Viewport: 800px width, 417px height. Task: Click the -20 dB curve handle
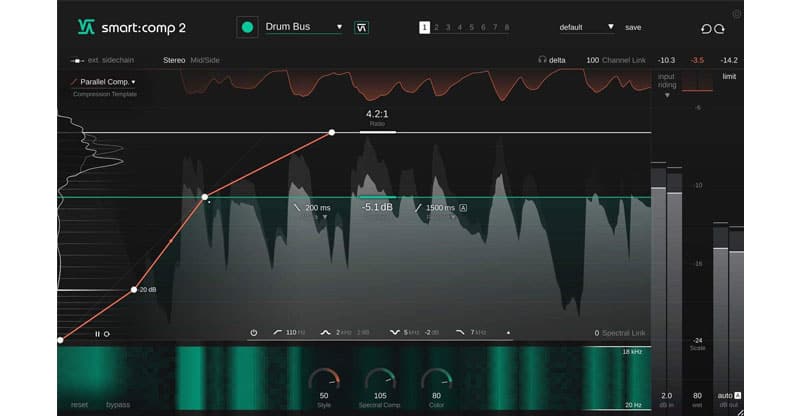click(x=134, y=289)
